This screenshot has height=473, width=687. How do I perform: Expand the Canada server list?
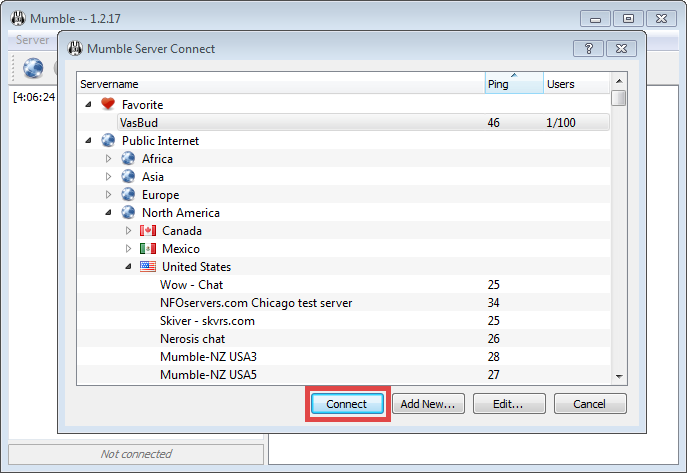(128, 231)
